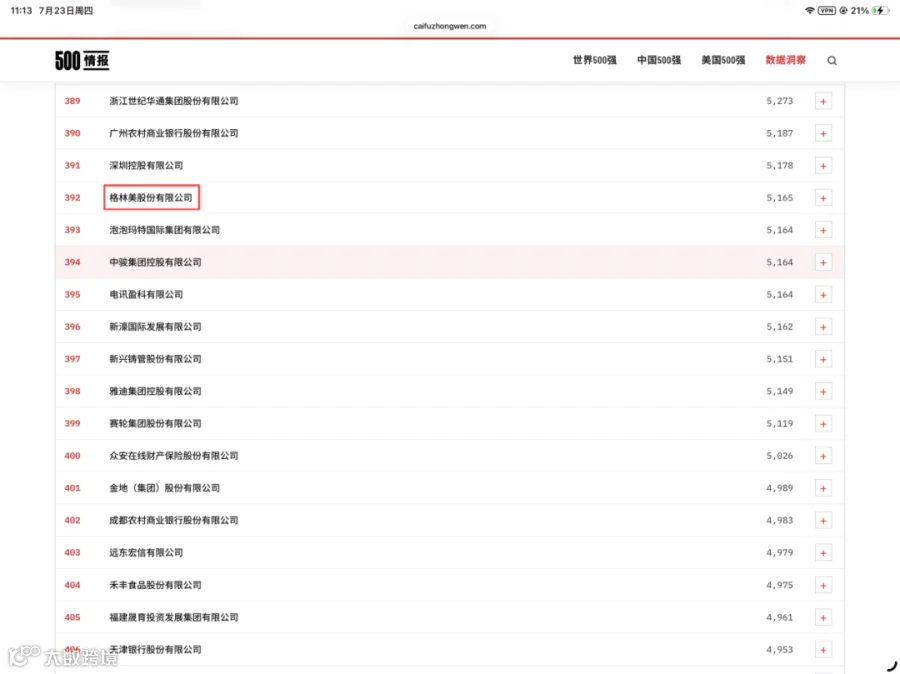Open the 美国500强 menu
The height and width of the screenshot is (674, 900).
click(x=723, y=60)
